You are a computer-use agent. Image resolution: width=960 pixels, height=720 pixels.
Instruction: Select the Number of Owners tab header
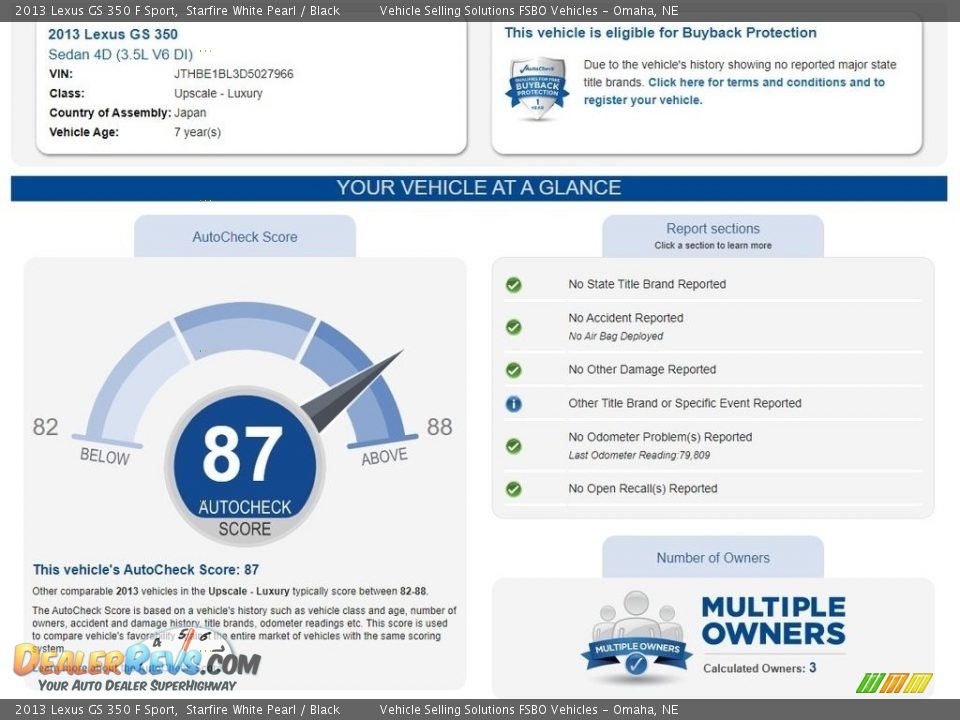[713, 557]
